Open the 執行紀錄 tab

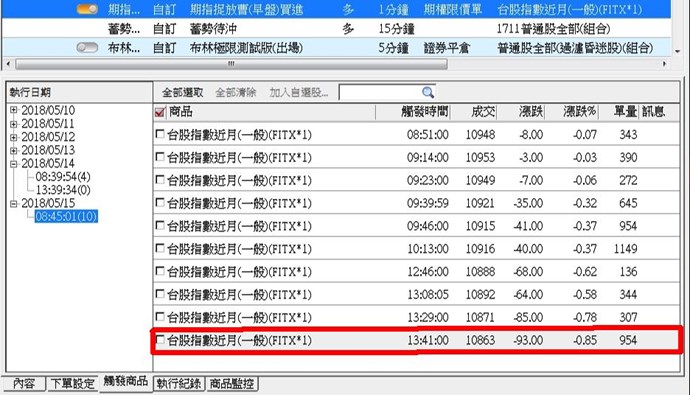pyautogui.click(x=179, y=384)
